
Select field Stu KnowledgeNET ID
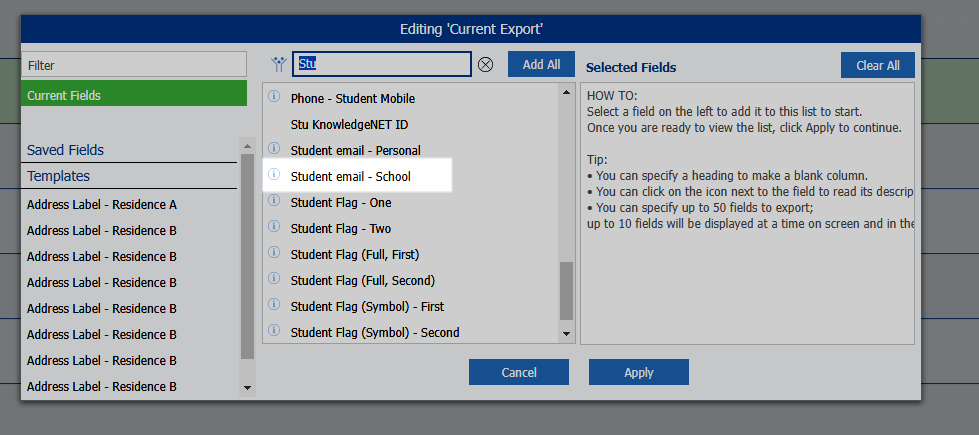349,125
